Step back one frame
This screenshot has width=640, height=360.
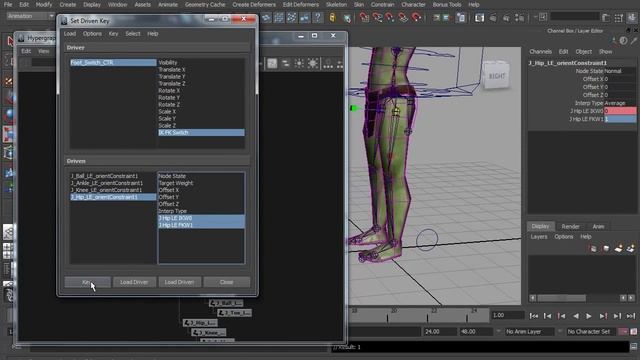click(547, 316)
